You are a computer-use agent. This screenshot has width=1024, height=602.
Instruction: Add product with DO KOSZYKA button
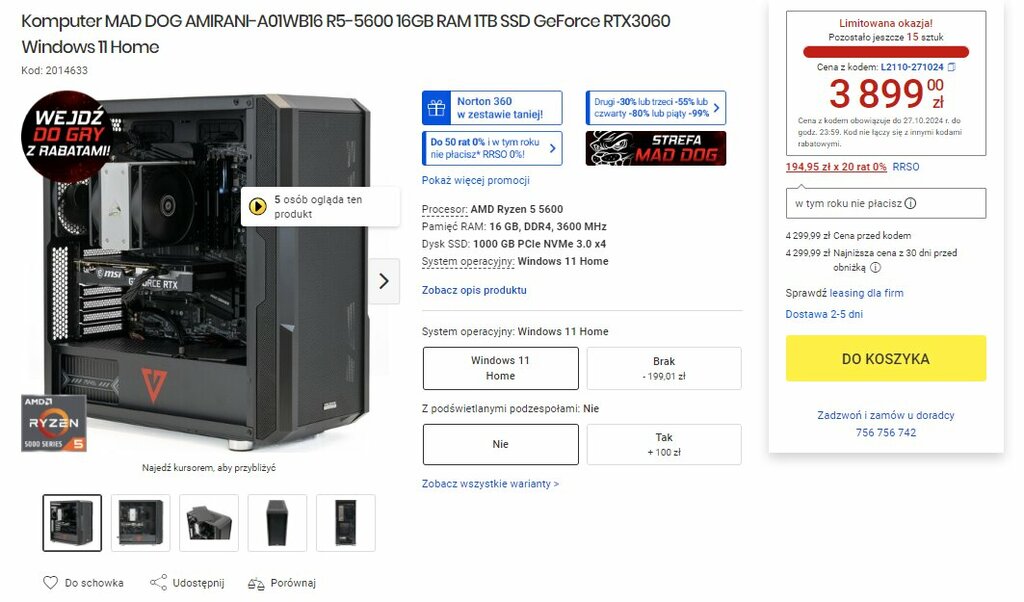pyautogui.click(x=886, y=358)
